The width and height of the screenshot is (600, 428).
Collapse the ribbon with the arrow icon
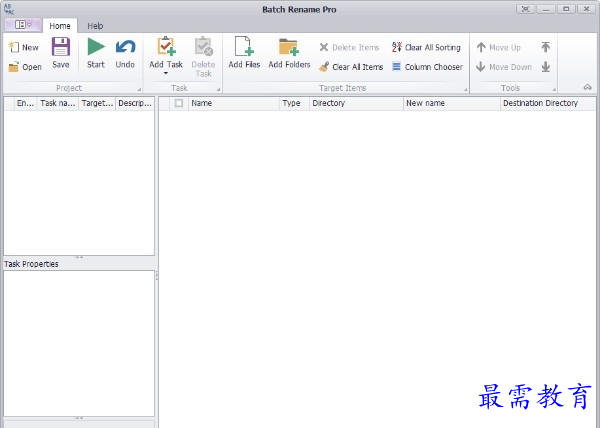(x=587, y=88)
